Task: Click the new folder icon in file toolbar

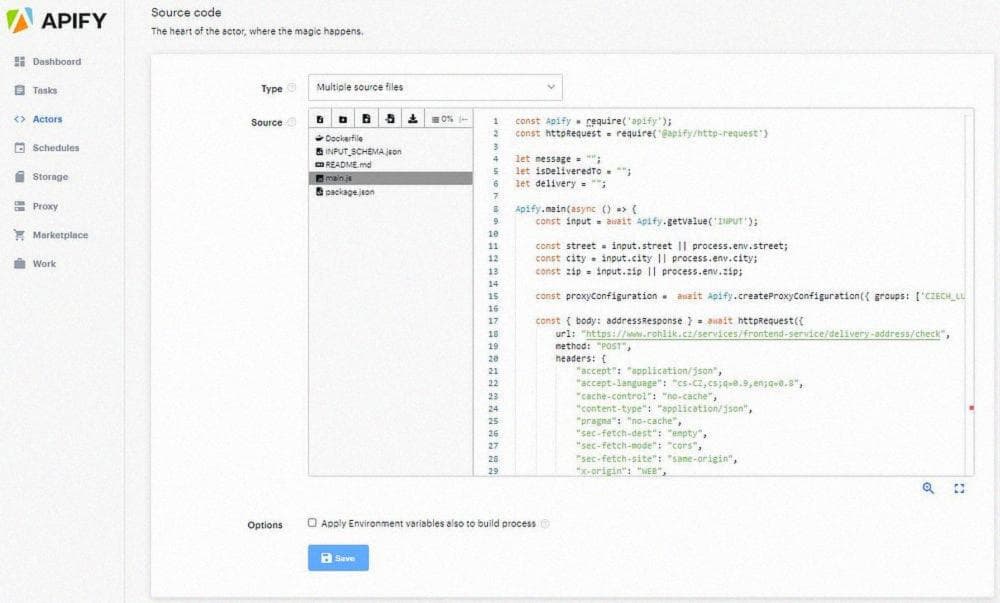Action: pos(343,119)
